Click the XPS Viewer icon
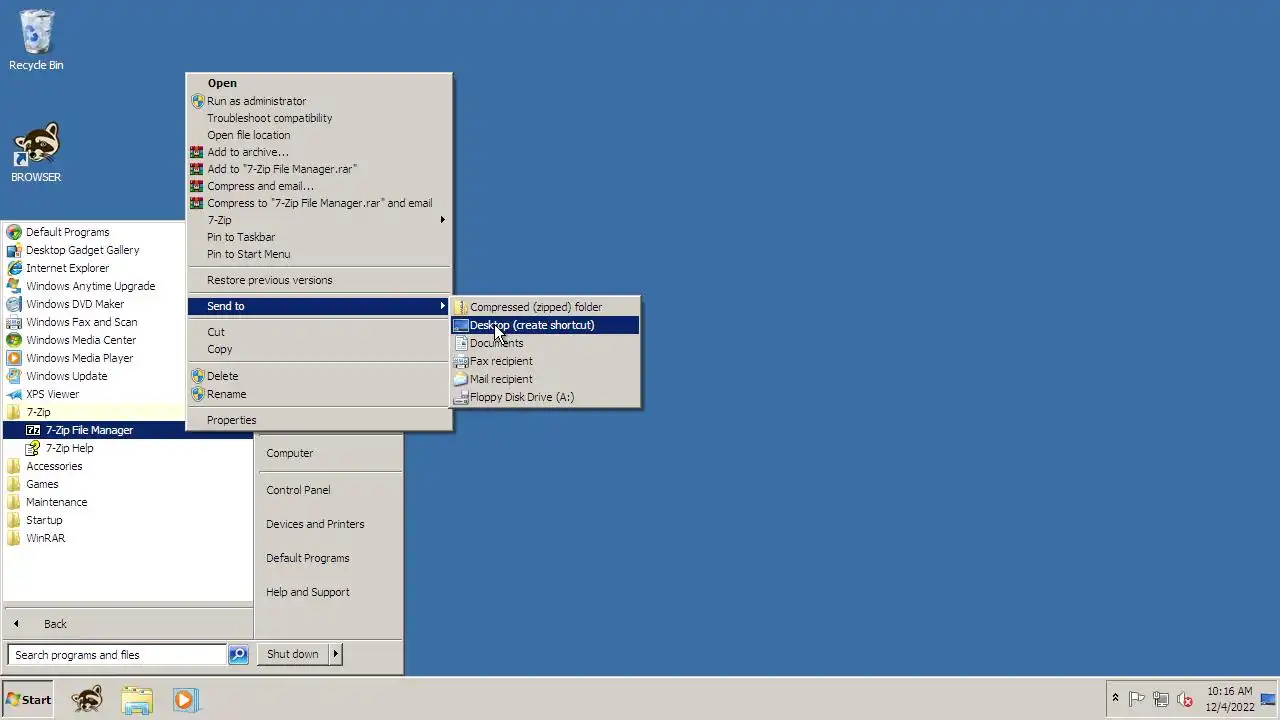This screenshot has width=1280, height=720. (14, 394)
